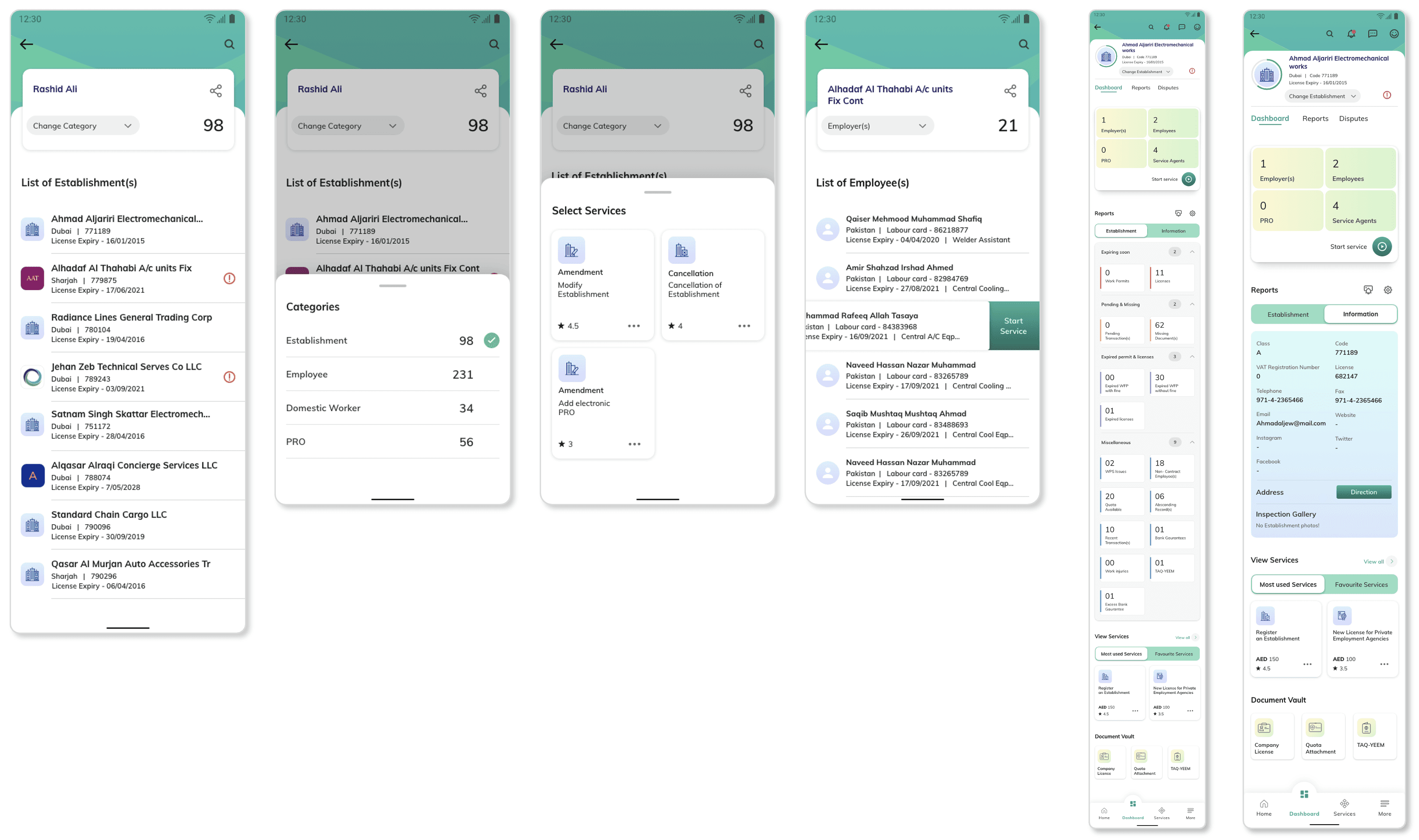Screen dimensions: 1419x840
Task: Tap the back arrow on the employee list screen
Action: coord(821,44)
